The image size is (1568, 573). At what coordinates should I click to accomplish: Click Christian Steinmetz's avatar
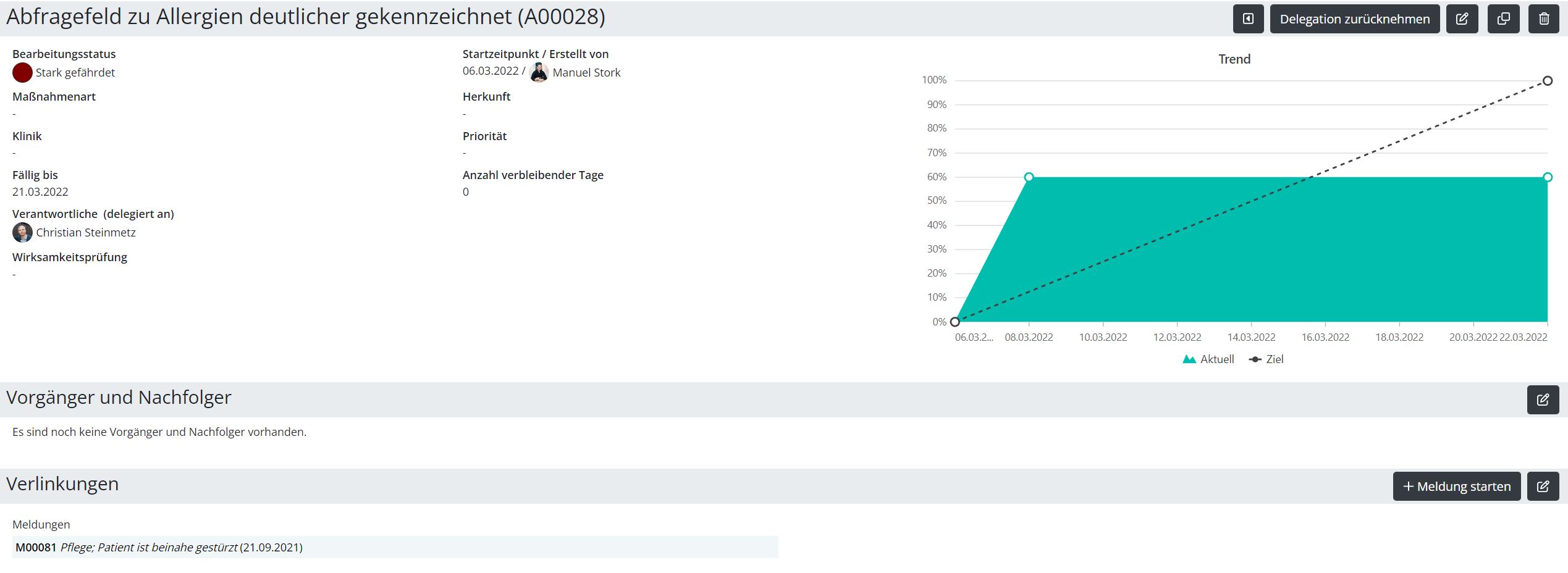pos(22,233)
